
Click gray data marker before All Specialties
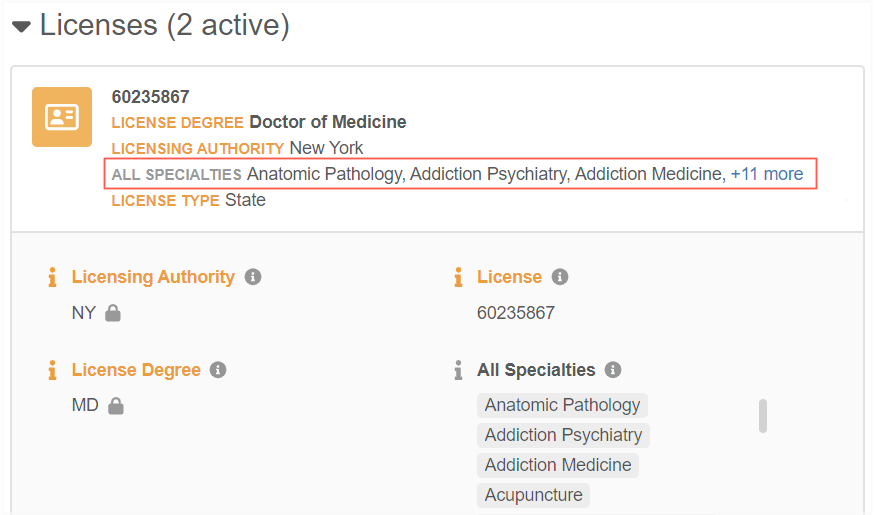459,370
